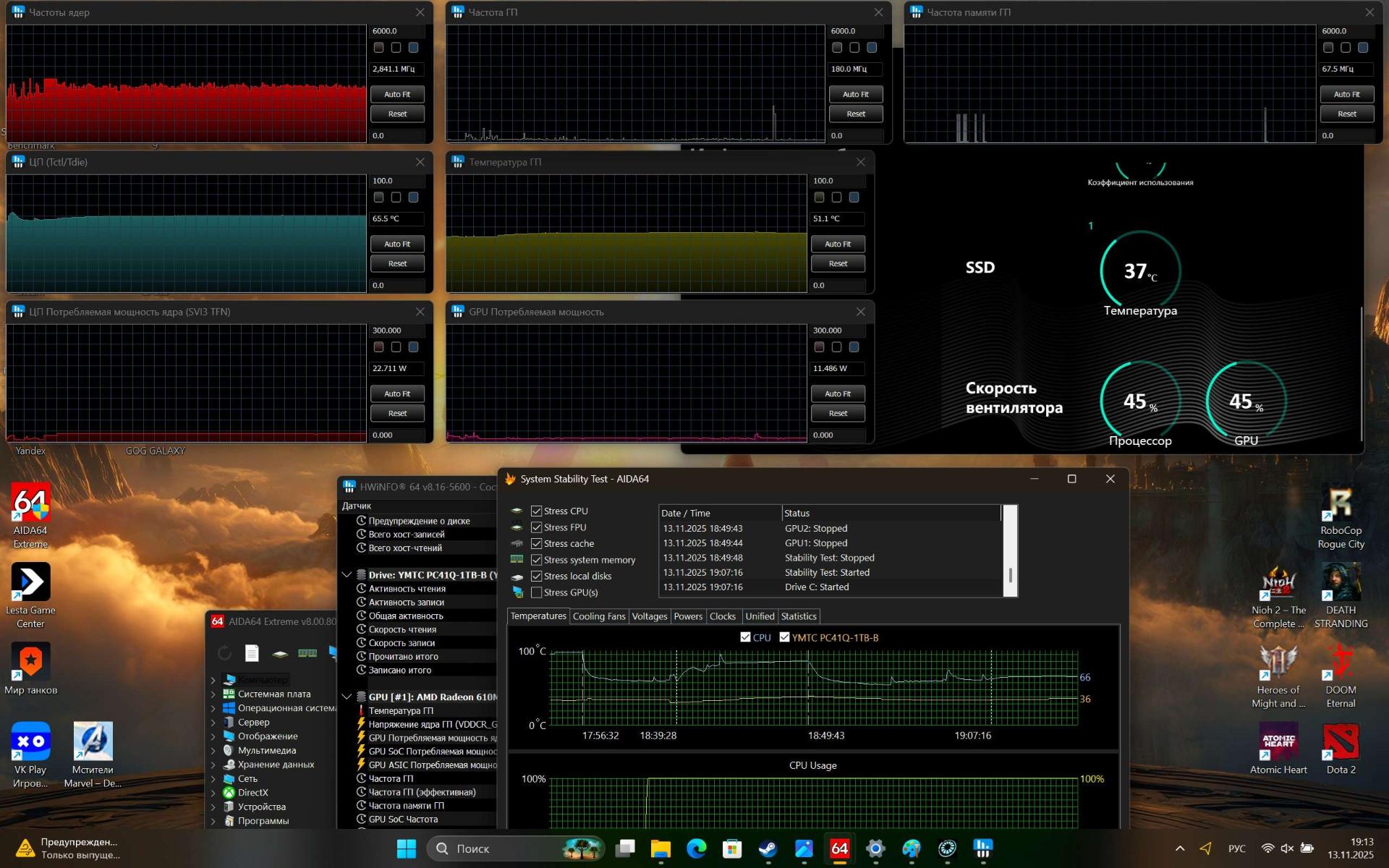
Task: Expand Системная плата tree node
Action: pyautogui.click(x=213, y=694)
